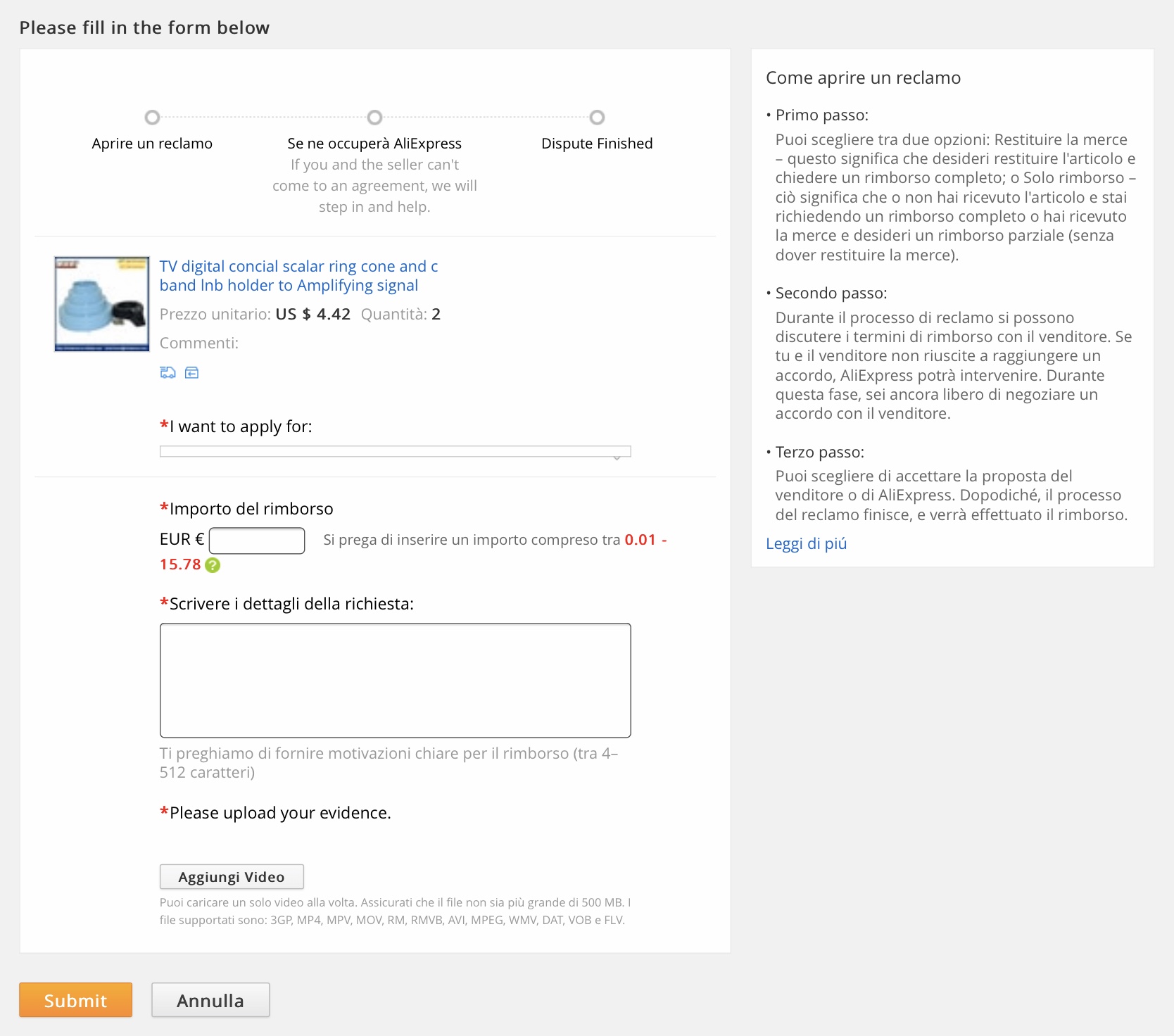The image size is (1174, 1036).
Task: Select the 'Aprire un reclamo' step label
Action: [x=152, y=144]
